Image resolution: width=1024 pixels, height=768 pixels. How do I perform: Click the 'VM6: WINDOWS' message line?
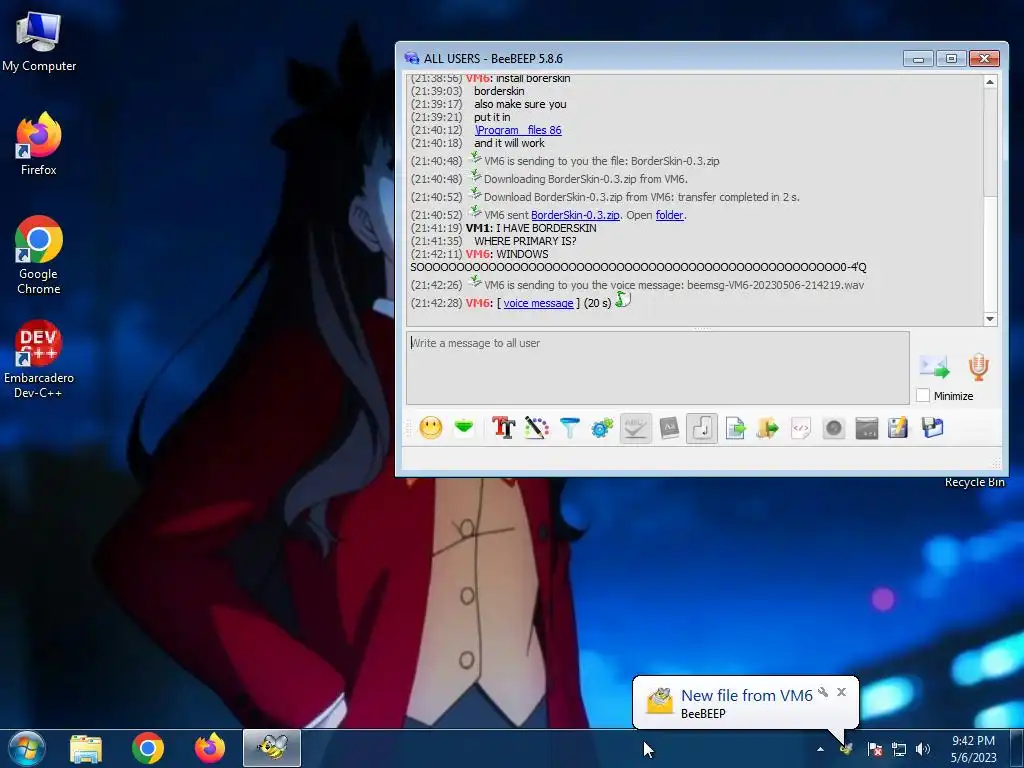click(x=507, y=254)
